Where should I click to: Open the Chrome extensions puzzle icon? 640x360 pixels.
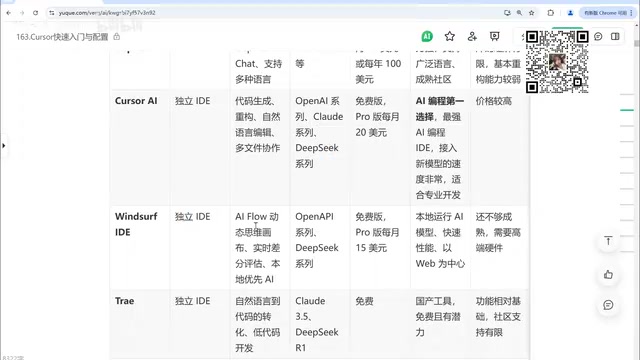click(x=551, y=13)
